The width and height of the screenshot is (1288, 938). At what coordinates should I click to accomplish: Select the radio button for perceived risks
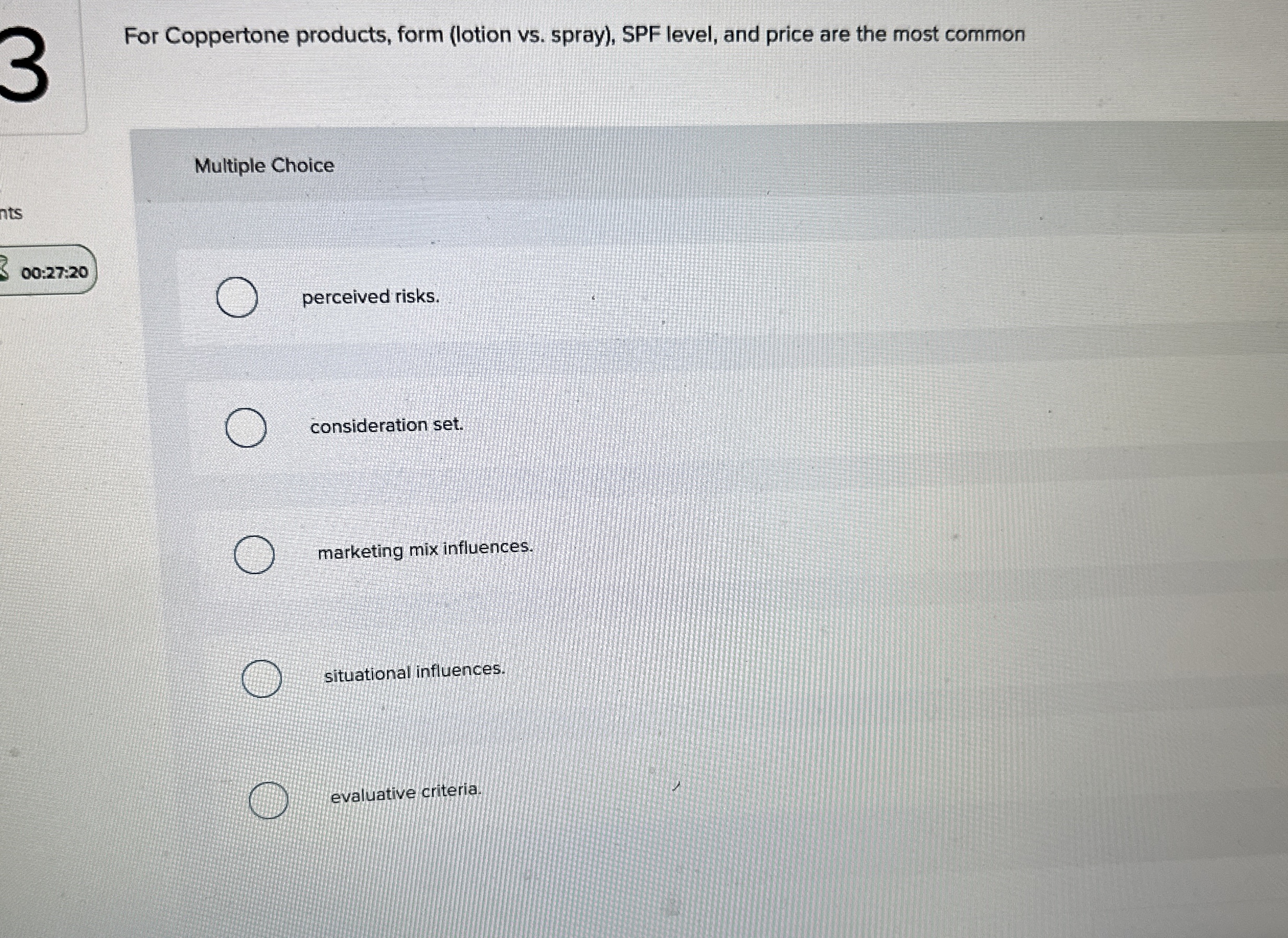pyautogui.click(x=238, y=298)
